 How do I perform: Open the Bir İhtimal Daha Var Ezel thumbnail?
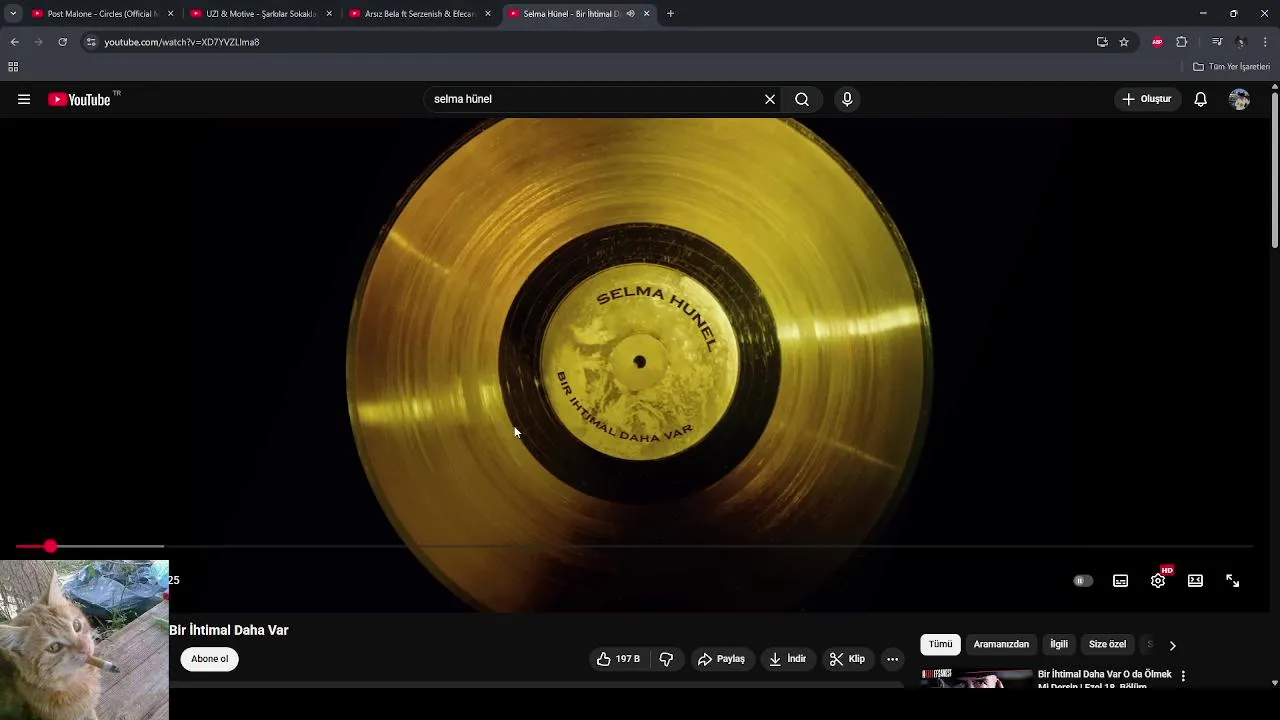point(976,679)
